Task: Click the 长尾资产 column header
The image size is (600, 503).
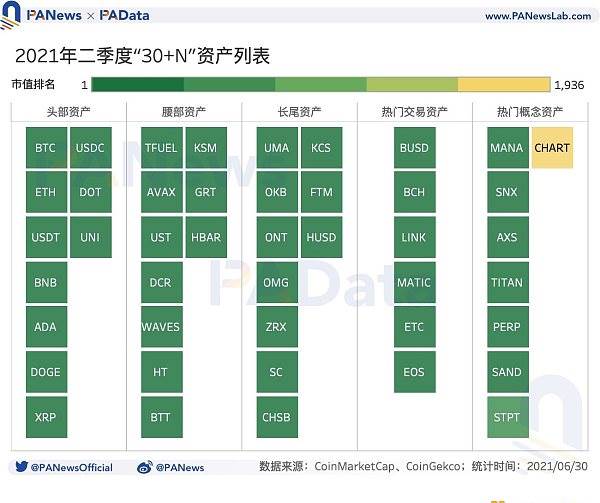Action: click(299, 112)
